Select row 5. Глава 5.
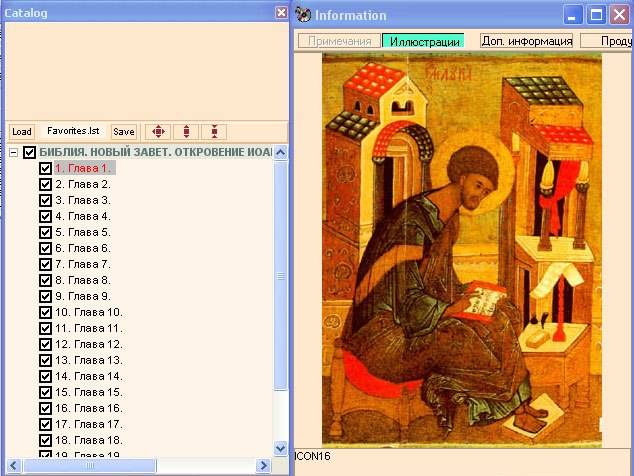This screenshot has height=476, width=634. point(83,232)
